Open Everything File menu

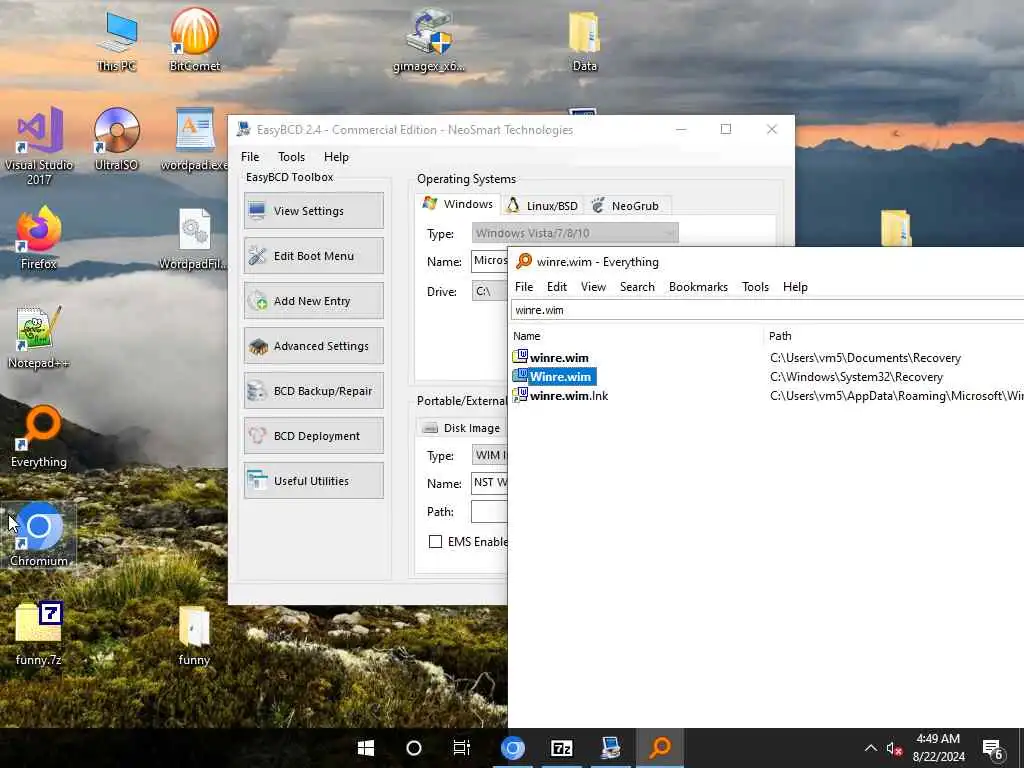pyautogui.click(x=524, y=287)
